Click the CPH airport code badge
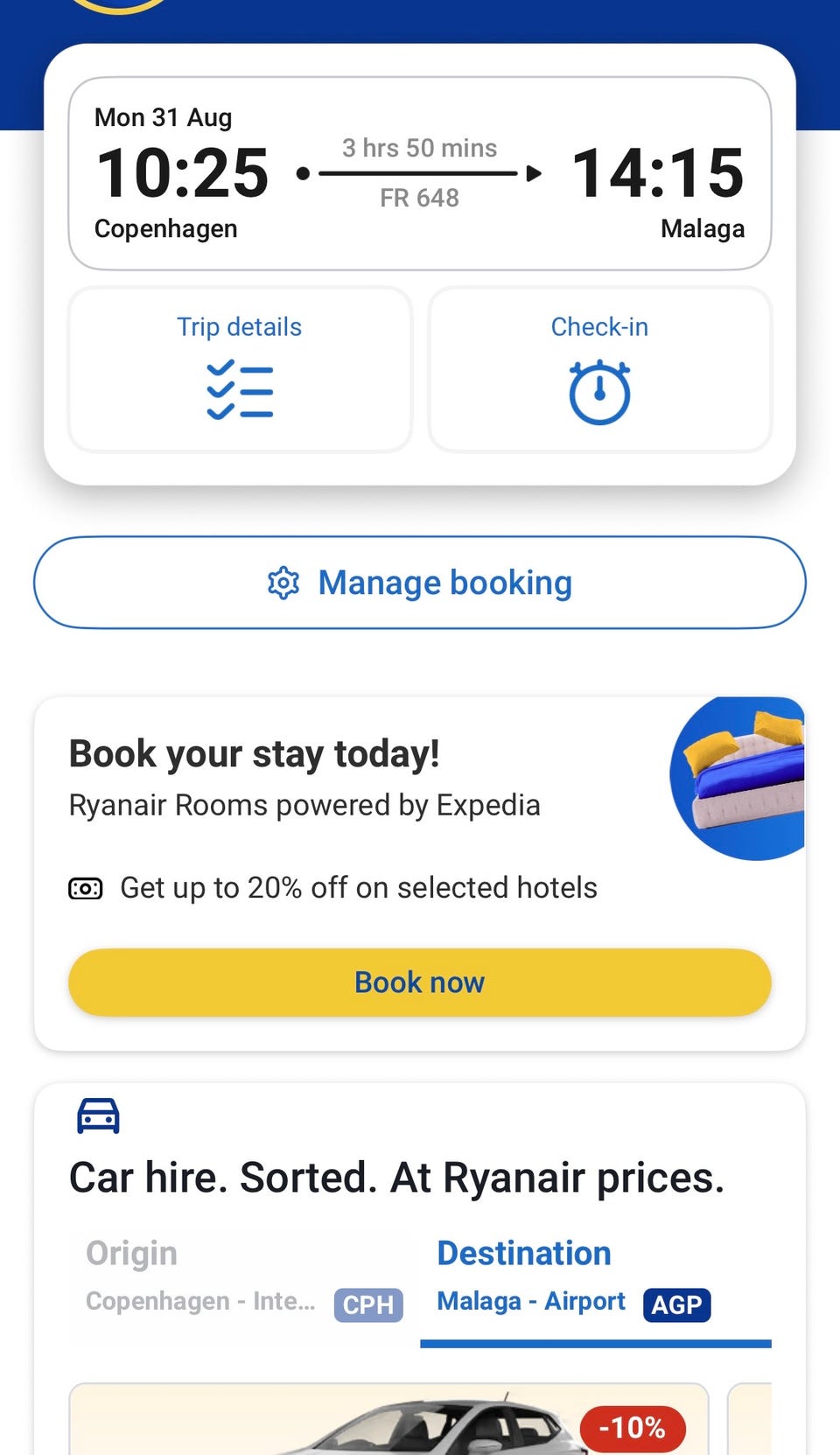The image size is (840, 1455). [x=368, y=1305]
